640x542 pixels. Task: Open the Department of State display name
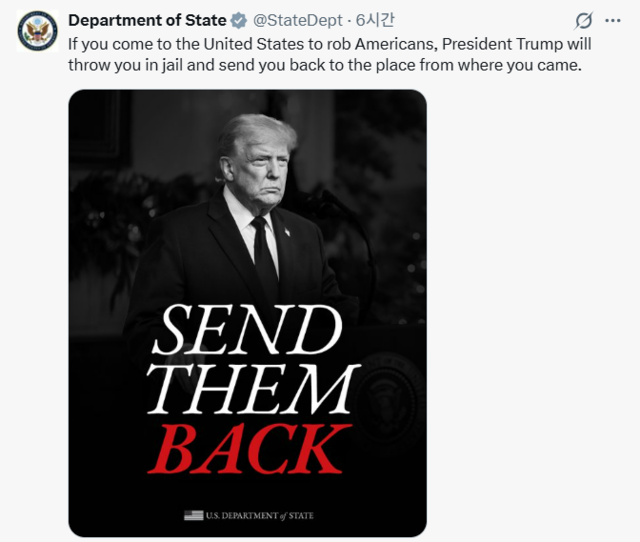pyautogui.click(x=147, y=20)
